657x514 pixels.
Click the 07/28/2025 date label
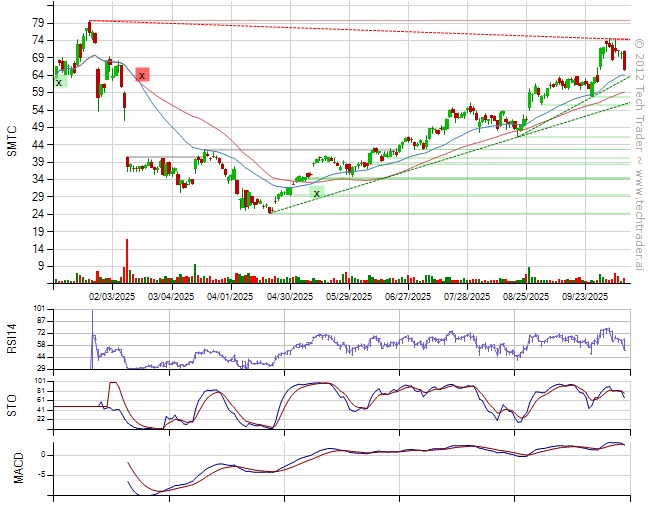pos(468,296)
